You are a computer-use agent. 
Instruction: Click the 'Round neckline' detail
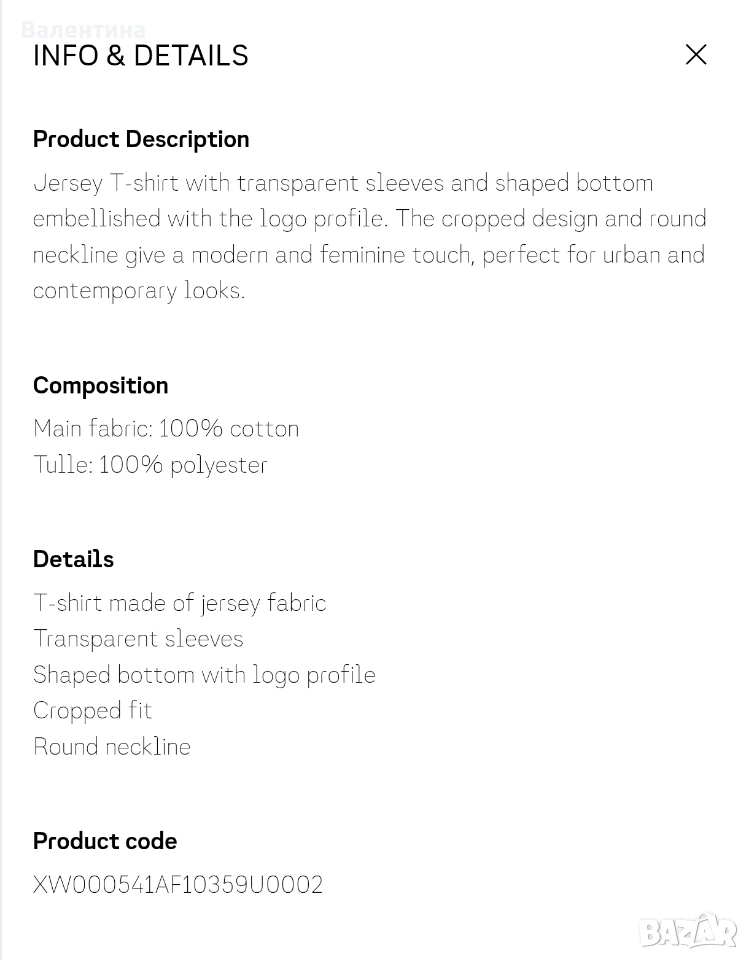(x=112, y=747)
